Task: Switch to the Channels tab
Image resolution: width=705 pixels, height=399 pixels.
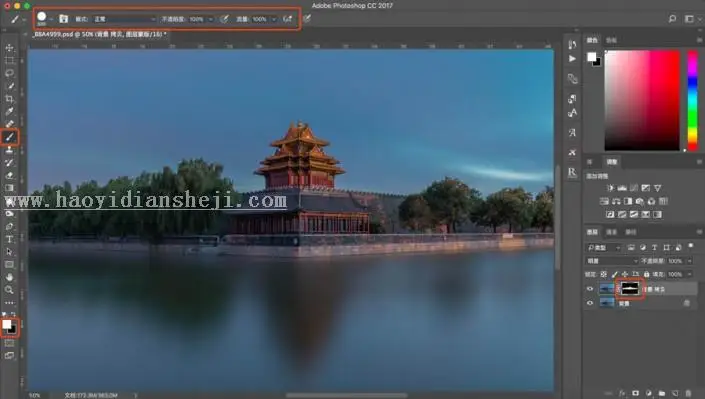Action: click(611, 232)
